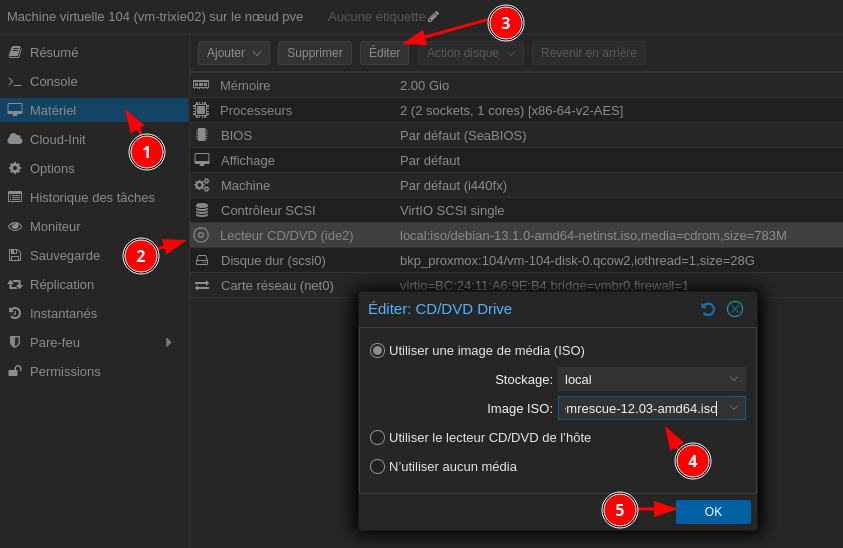Viewport: 843px width, 548px height.
Task: Open the Image ISO dropdown arrow
Action: click(733, 408)
